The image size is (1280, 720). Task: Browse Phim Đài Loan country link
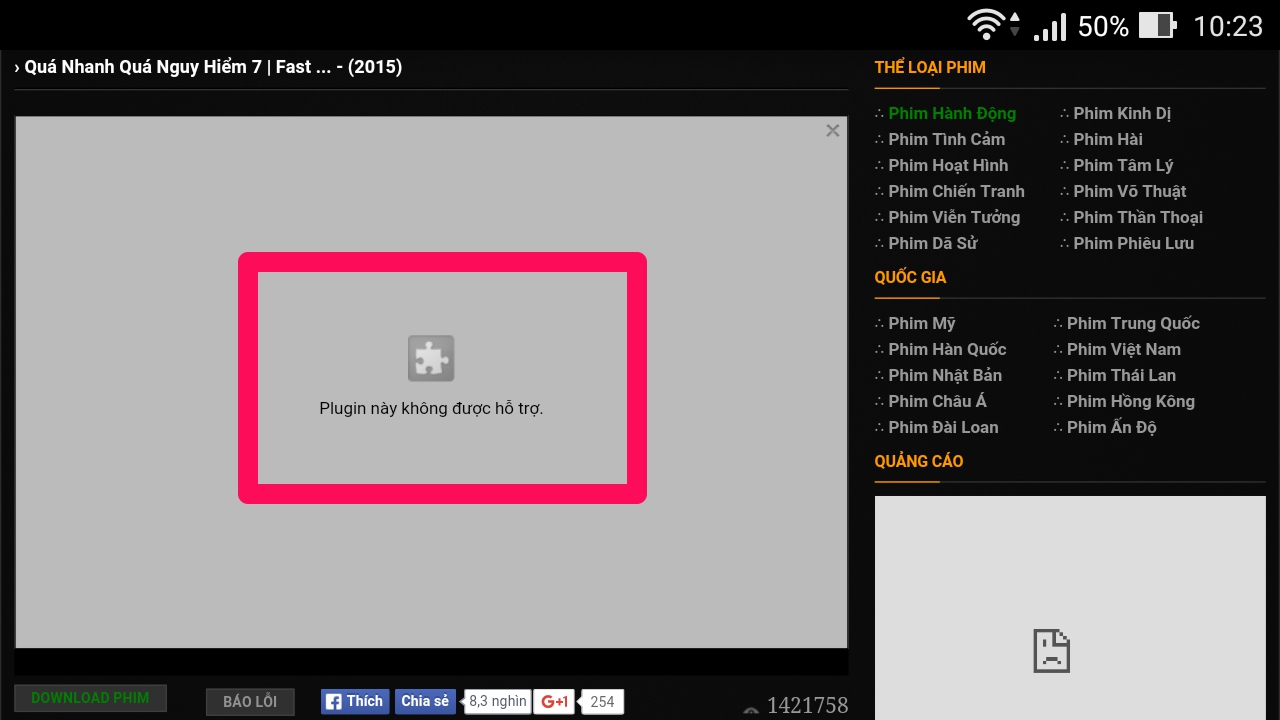click(943, 427)
